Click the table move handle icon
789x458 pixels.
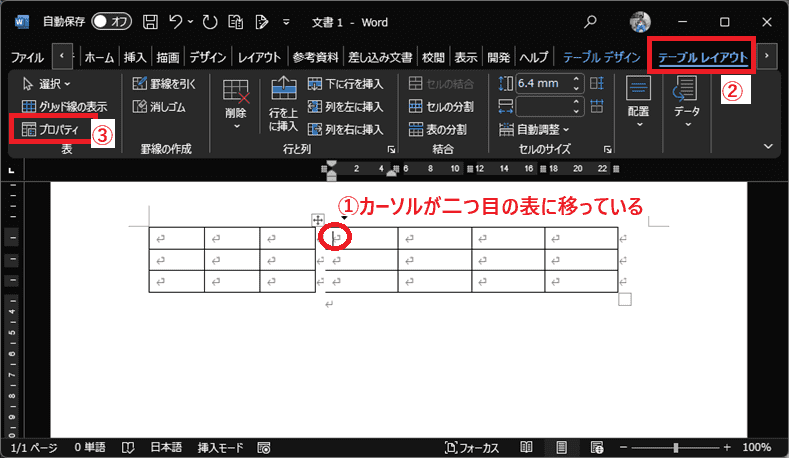coord(318,219)
